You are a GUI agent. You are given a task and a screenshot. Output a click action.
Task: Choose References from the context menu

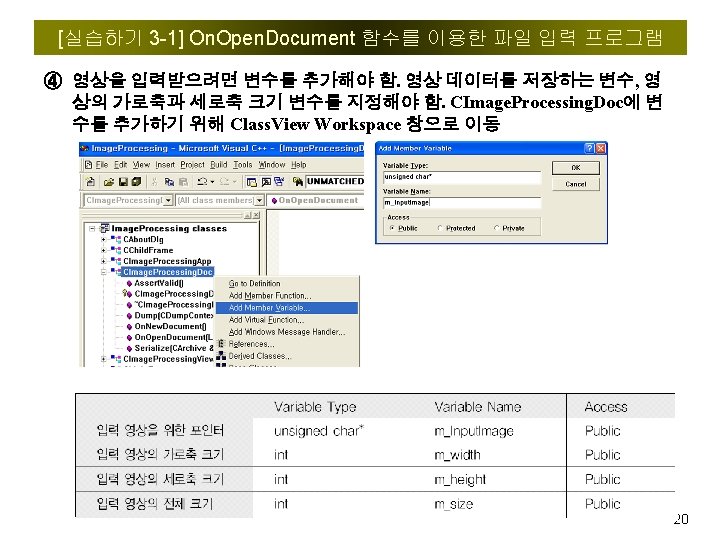(x=287, y=344)
